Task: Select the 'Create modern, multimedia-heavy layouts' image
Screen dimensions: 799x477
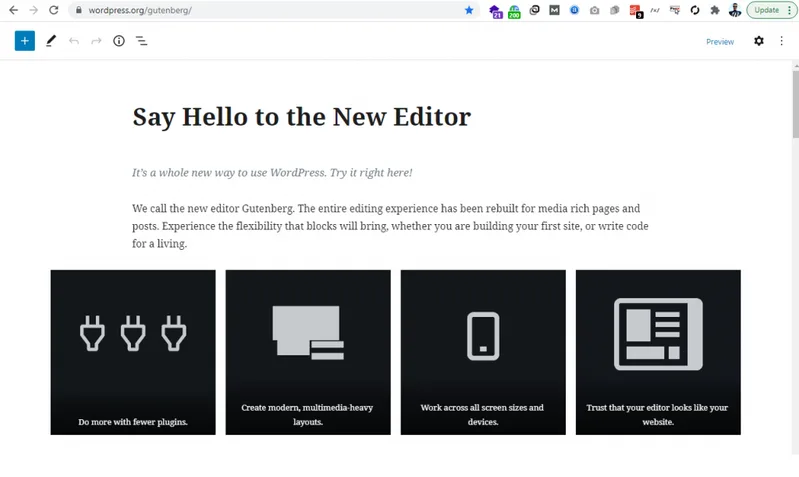Action: [x=308, y=352]
